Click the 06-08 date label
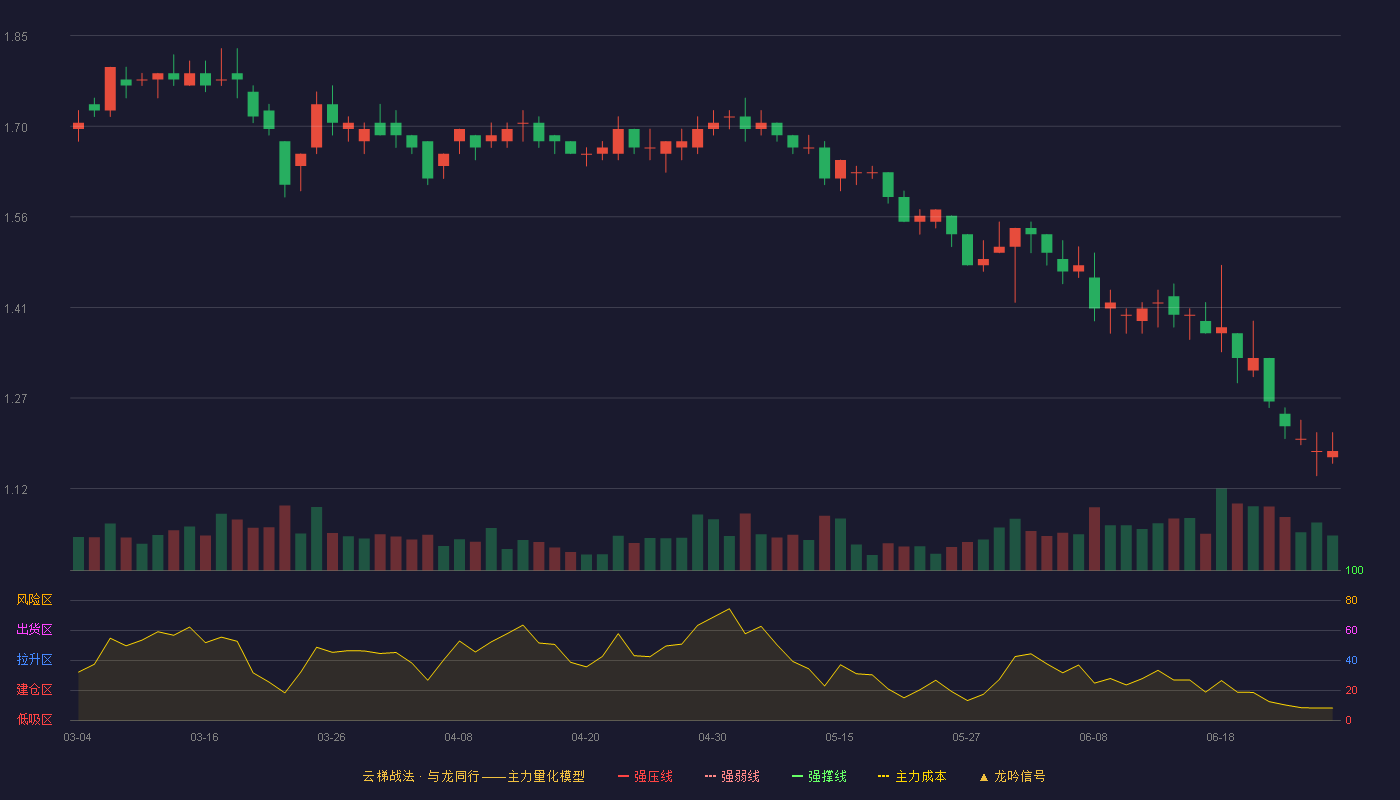 click(x=1093, y=737)
